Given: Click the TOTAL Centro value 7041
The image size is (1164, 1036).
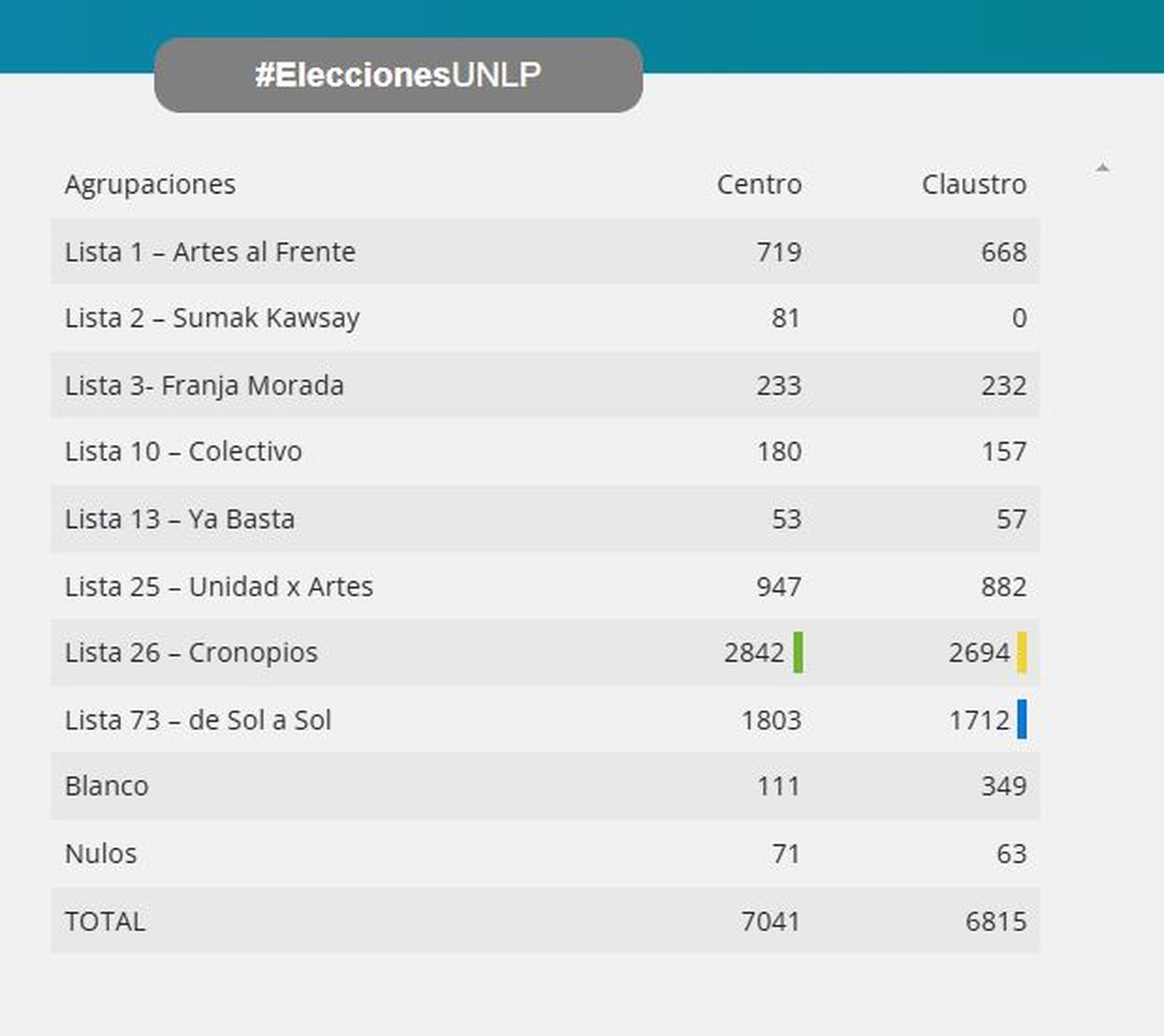Looking at the screenshot, I should pos(770,921).
